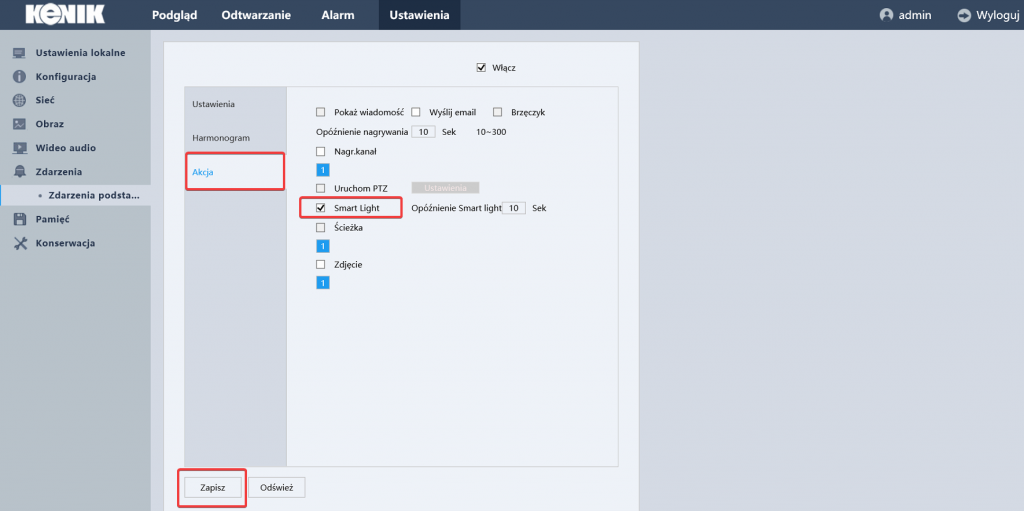Open the Podgląd top menu tab

click(x=174, y=15)
